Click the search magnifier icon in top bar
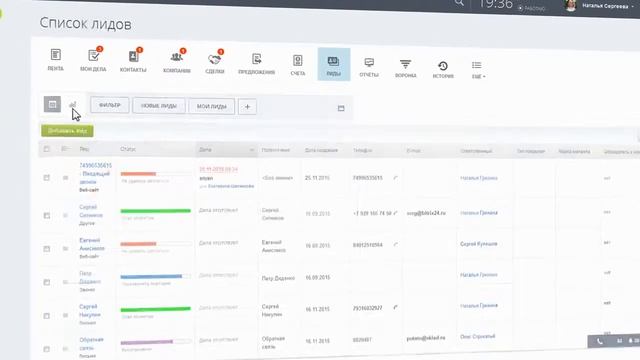 (459, 2)
